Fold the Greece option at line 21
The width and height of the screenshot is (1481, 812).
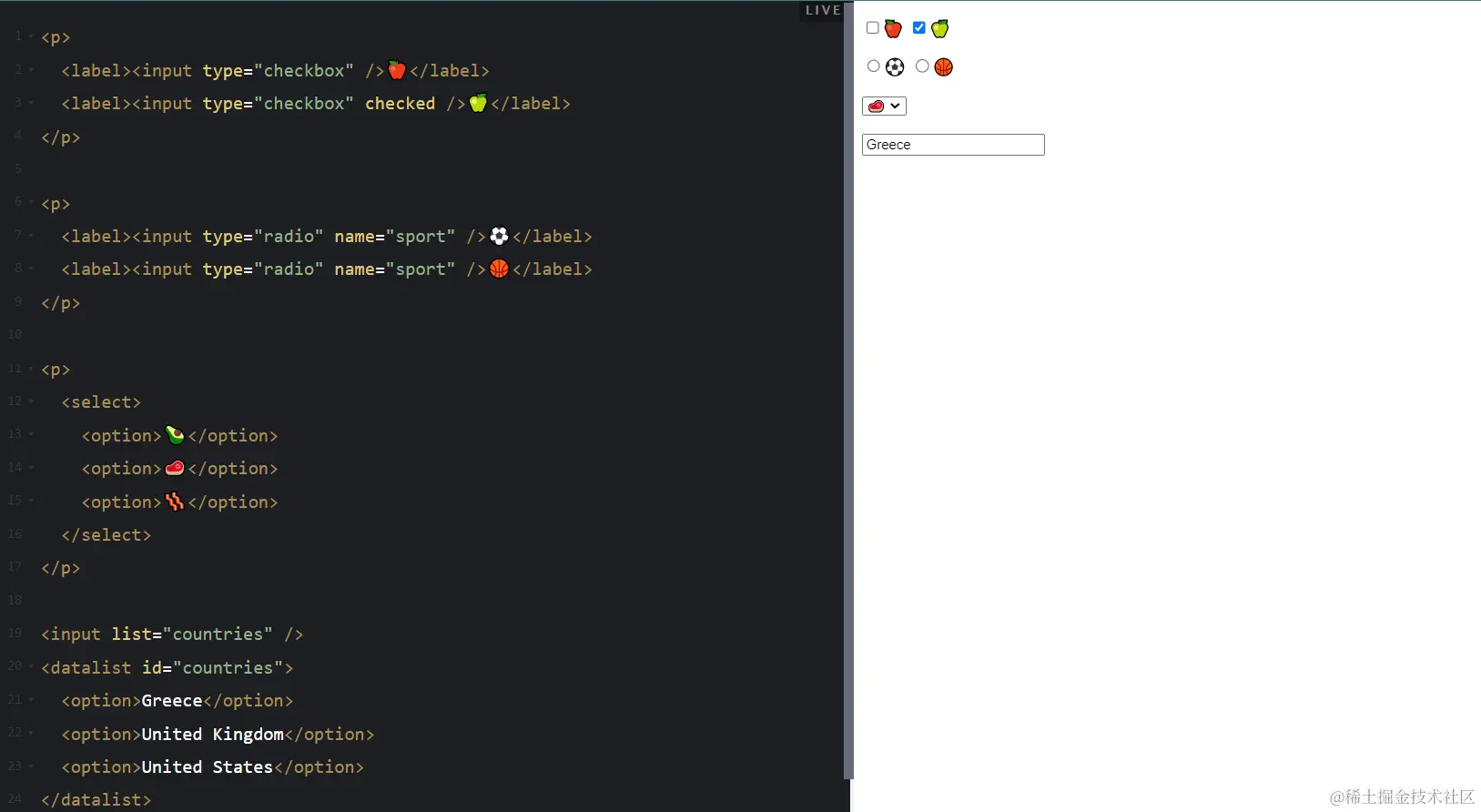point(31,700)
